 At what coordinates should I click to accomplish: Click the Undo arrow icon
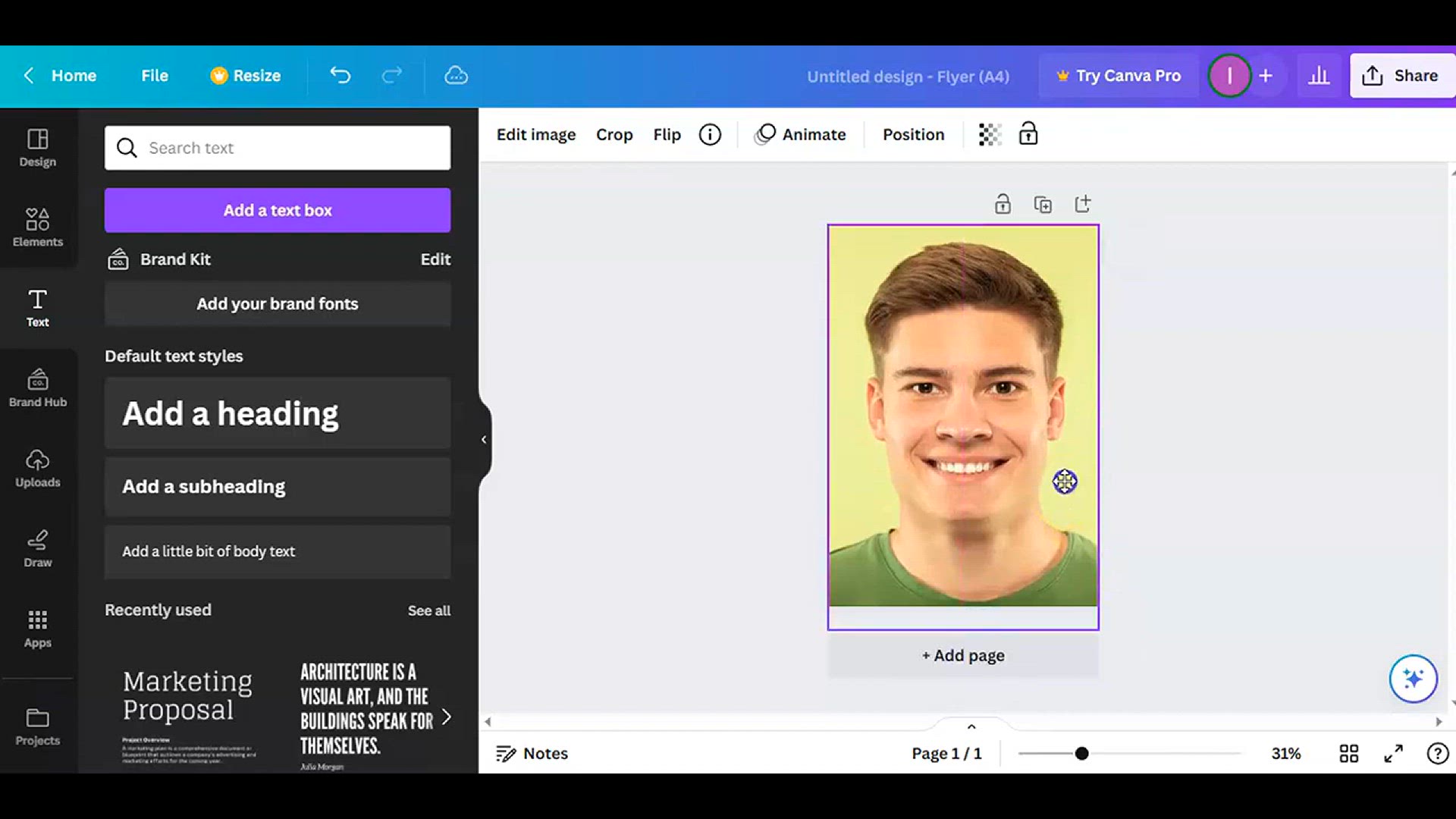pos(340,75)
